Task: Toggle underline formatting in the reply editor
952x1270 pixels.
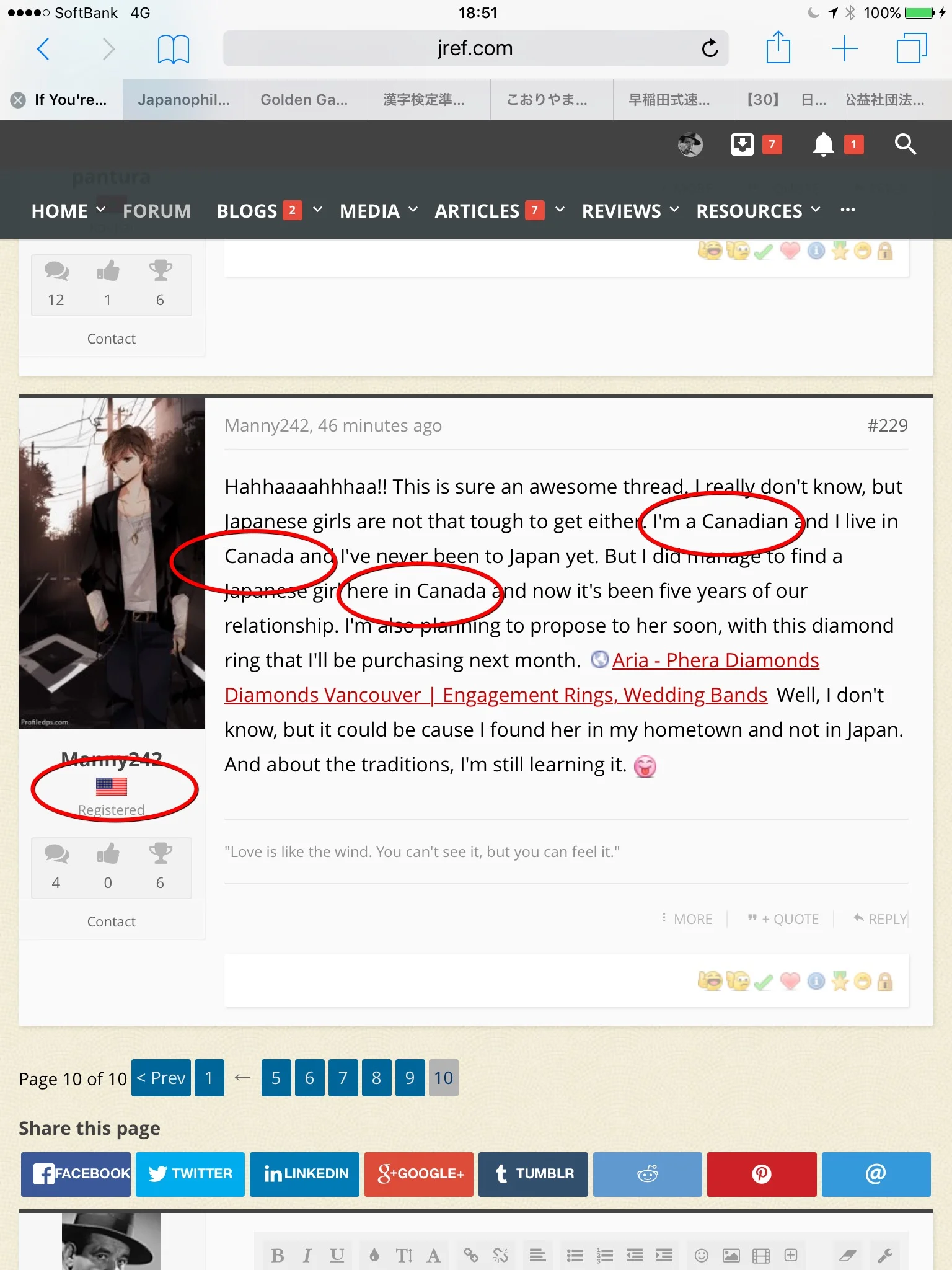Action: [337, 1256]
